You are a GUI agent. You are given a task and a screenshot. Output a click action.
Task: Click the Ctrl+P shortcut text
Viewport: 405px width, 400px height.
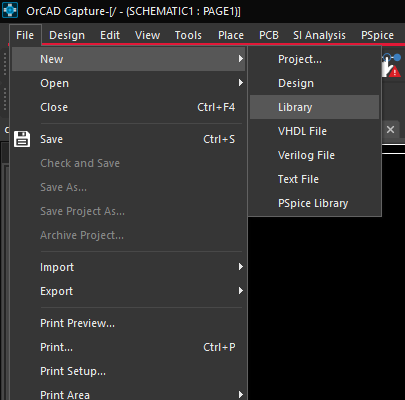click(x=219, y=347)
